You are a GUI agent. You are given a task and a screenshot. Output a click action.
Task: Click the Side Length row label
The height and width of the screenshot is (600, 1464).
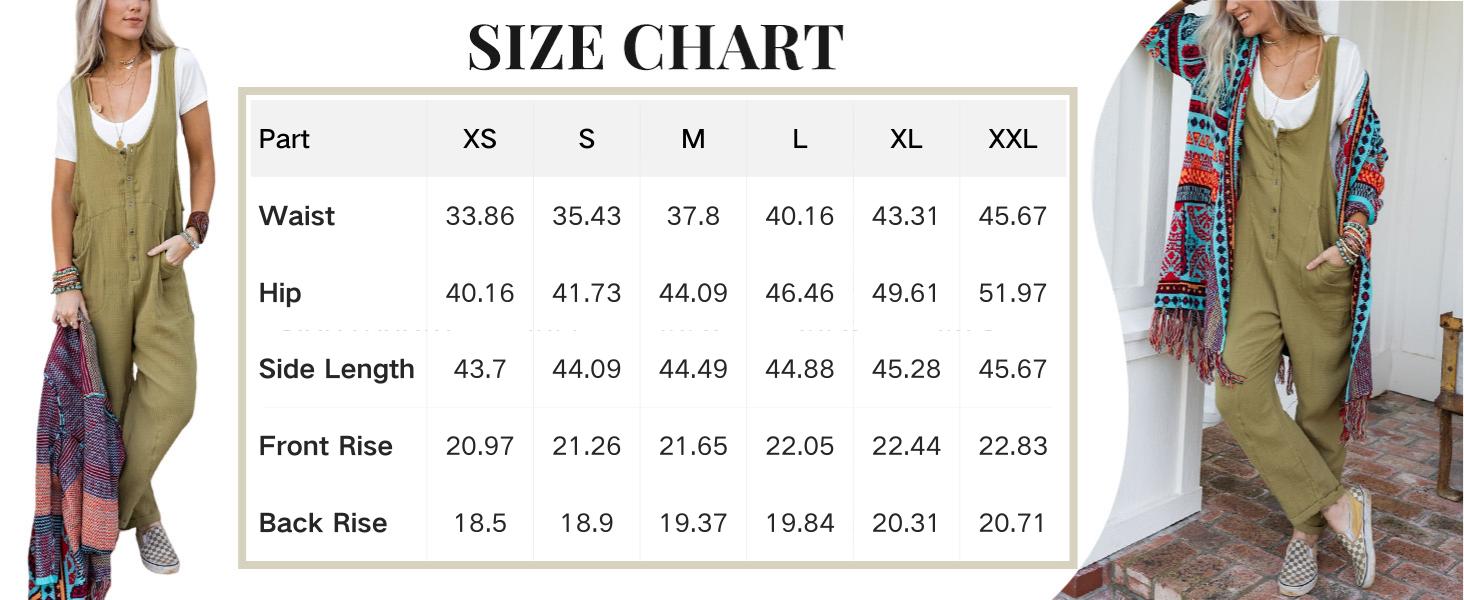336,369
